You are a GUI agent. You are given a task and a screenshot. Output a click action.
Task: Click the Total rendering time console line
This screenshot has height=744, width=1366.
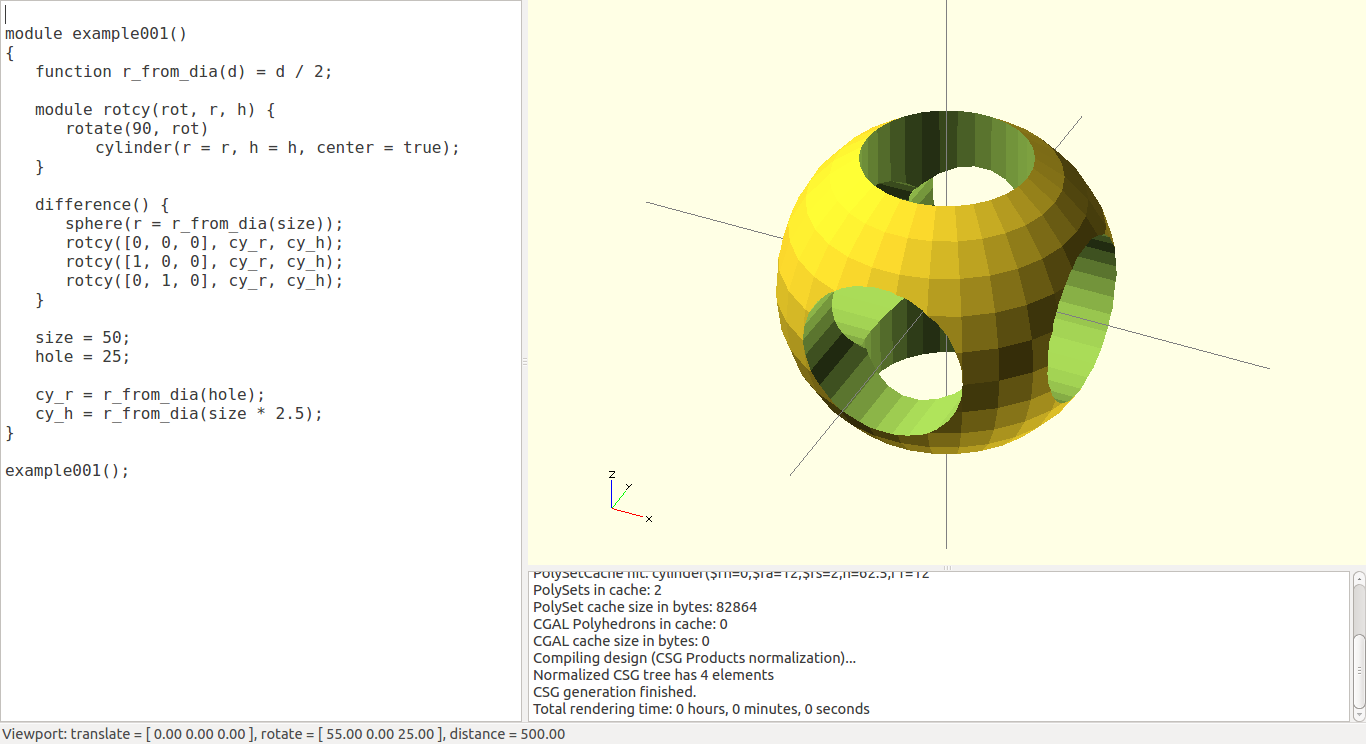click(x=700, y=709)
